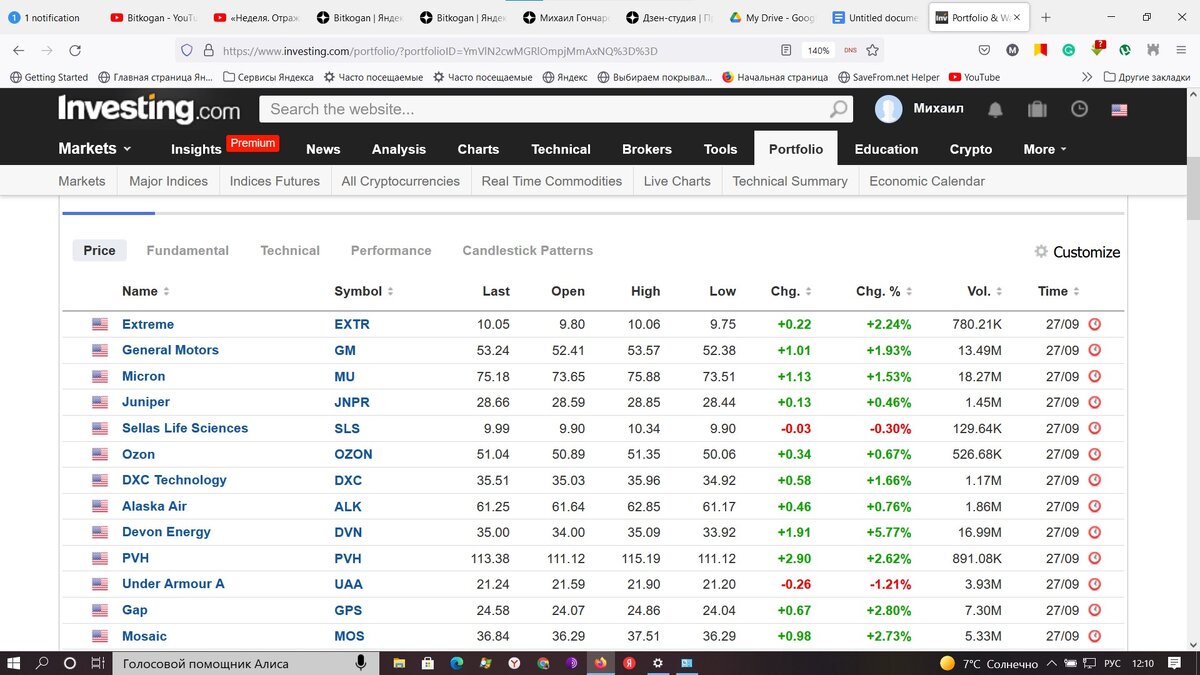Image resolution: width=1200 pixels, height=675 pixels.
Task: Sort table by Chg. % column
Action: [x=883, y=291]
